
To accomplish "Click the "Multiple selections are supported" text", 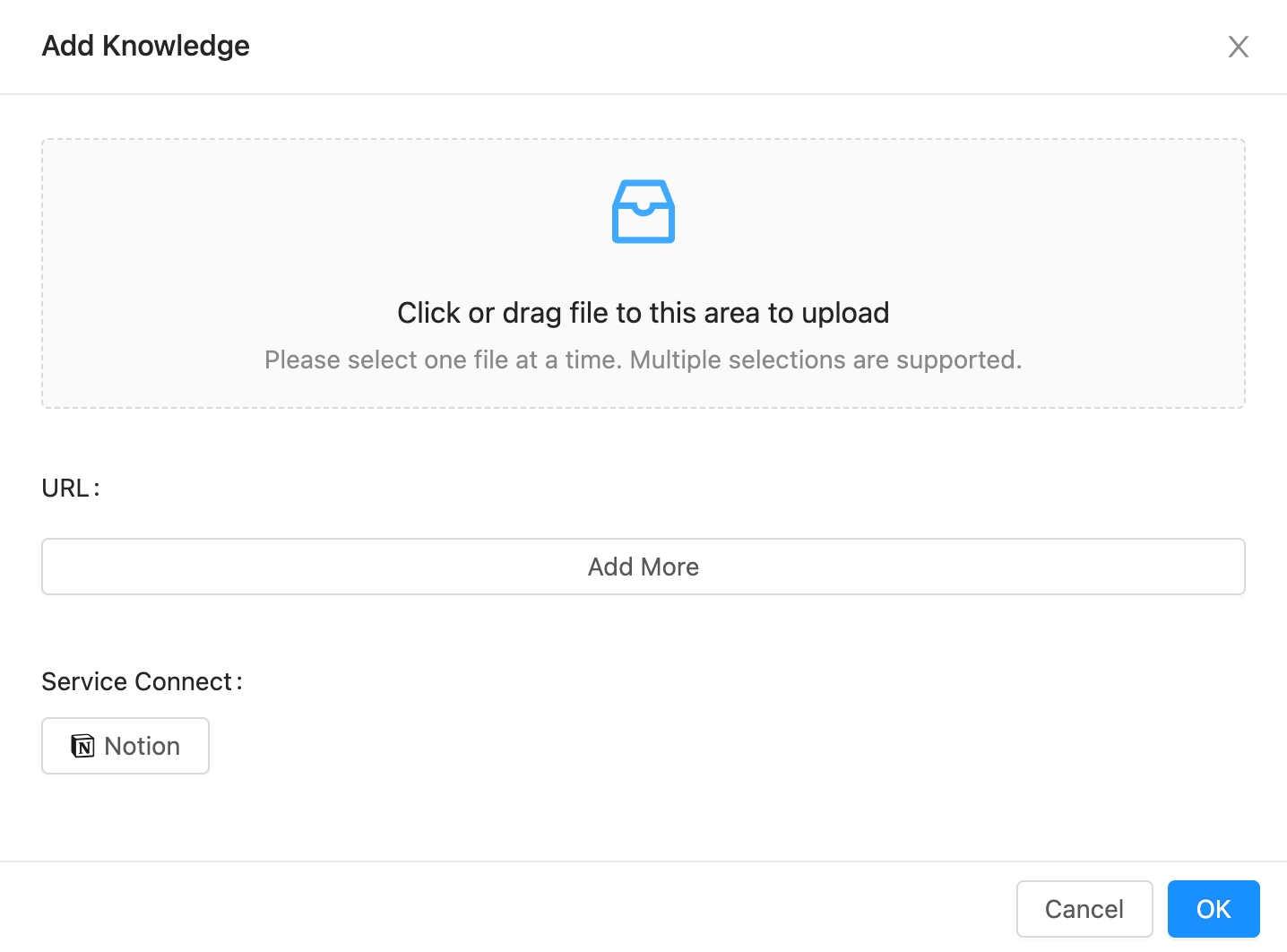I will click(825, 360).
